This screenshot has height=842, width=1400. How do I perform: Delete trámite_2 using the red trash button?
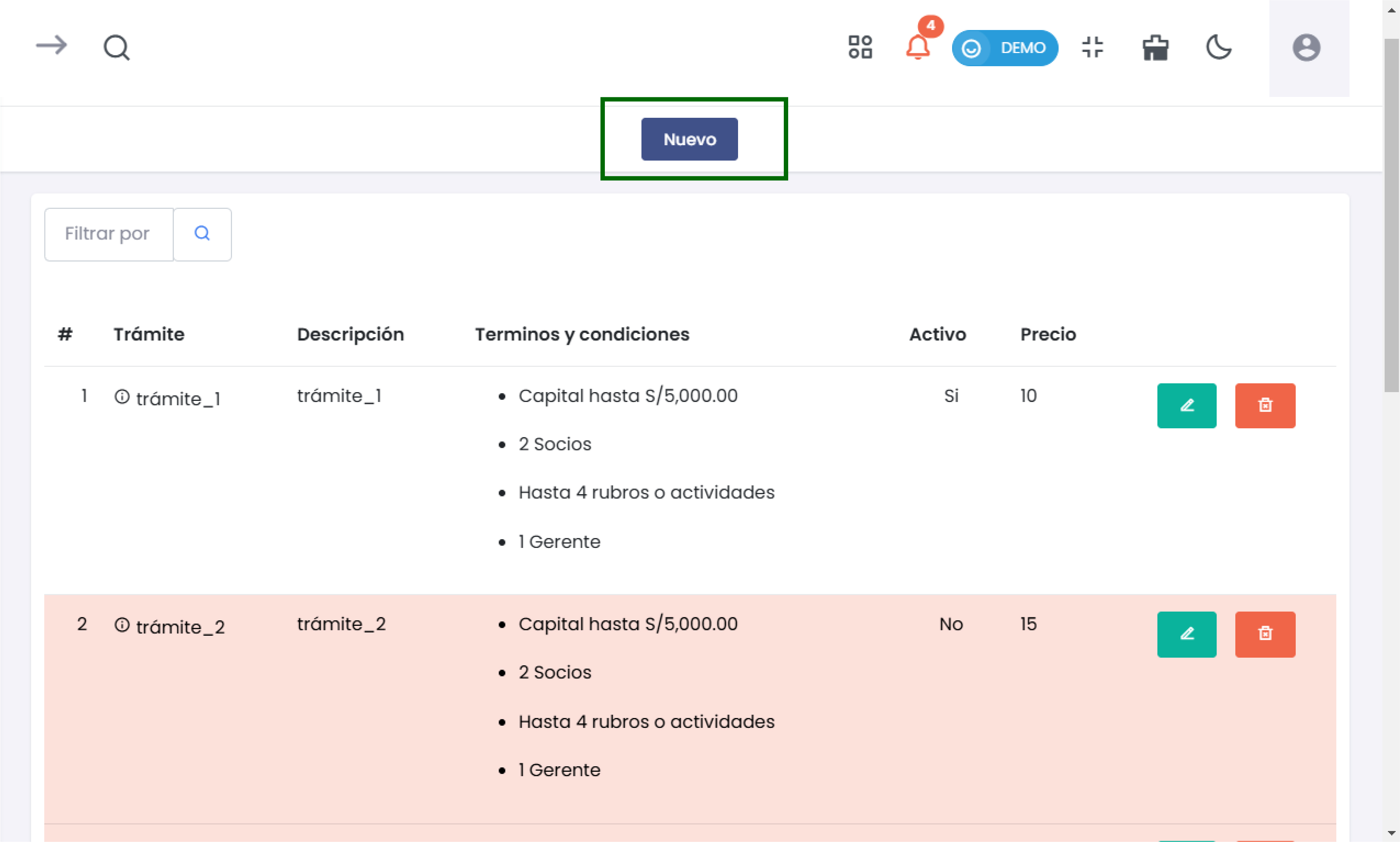[1265, 634]
